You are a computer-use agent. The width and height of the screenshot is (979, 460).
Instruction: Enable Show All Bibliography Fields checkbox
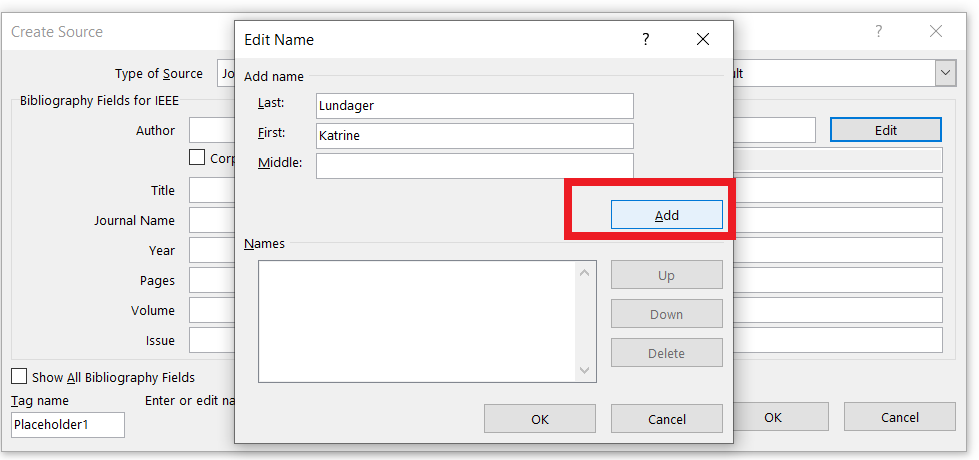pos(19,376)
